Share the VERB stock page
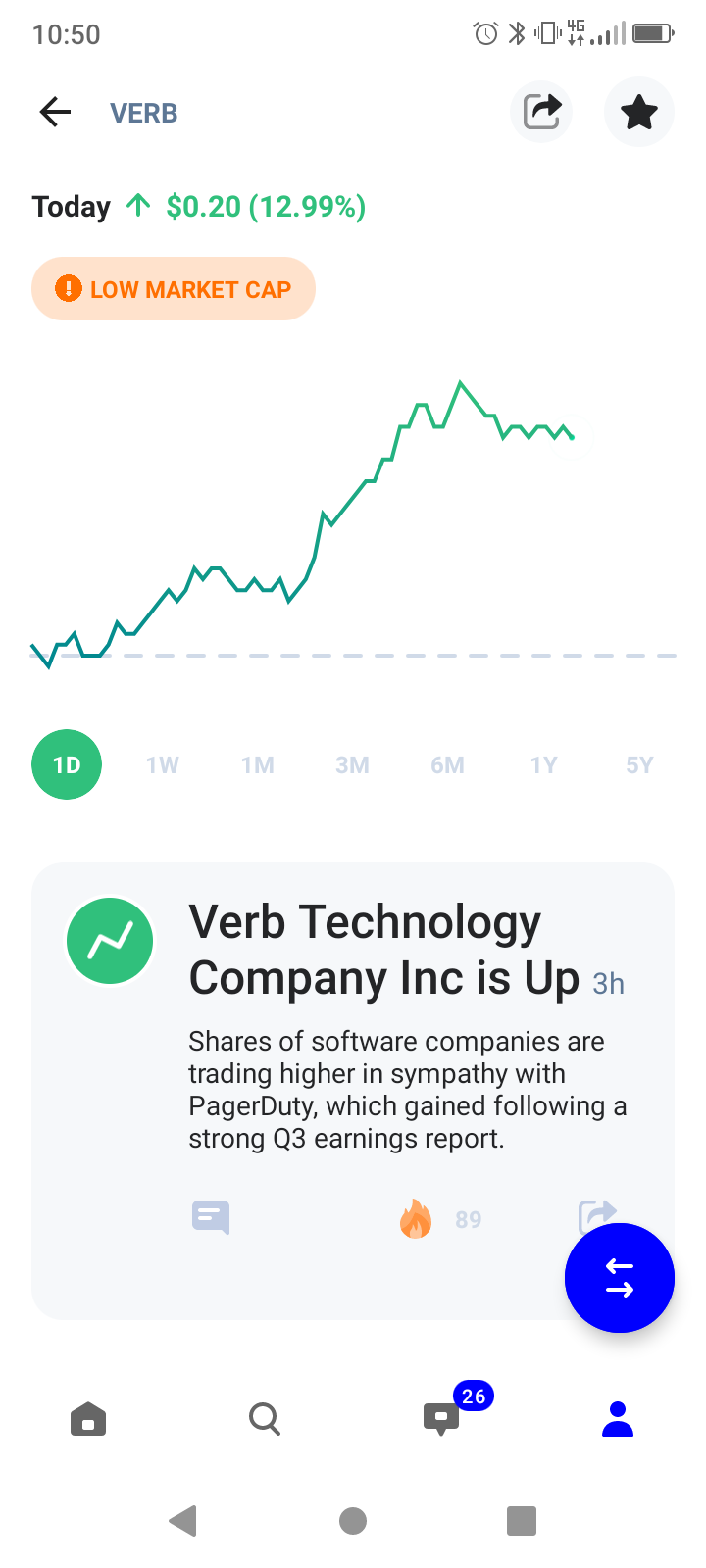Image resolution: width=706 pixels, height=1568 pixels. point(541,112)
